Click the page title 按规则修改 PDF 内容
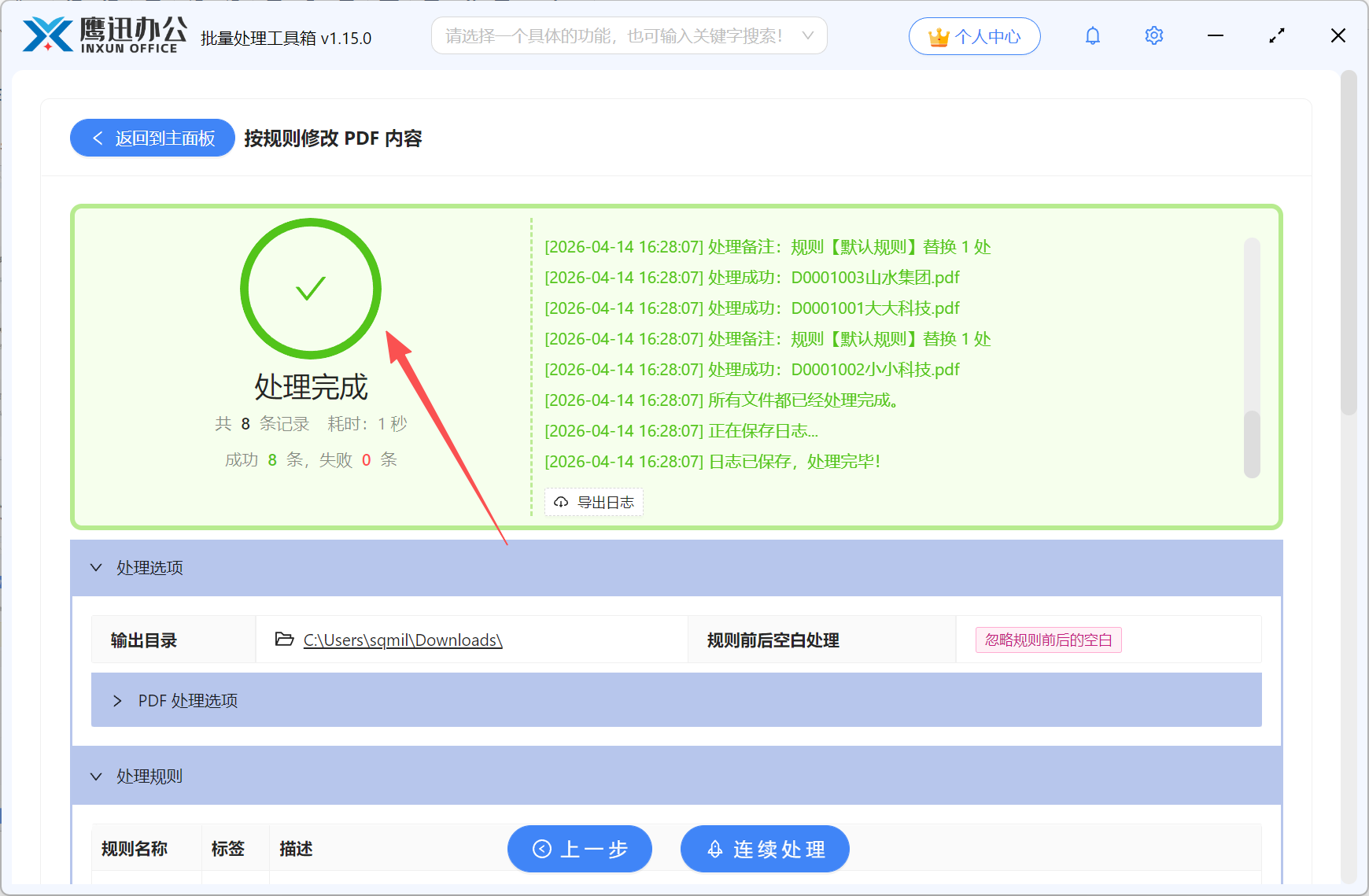Viewport: 1369px width, 896px height. (333, 138)
